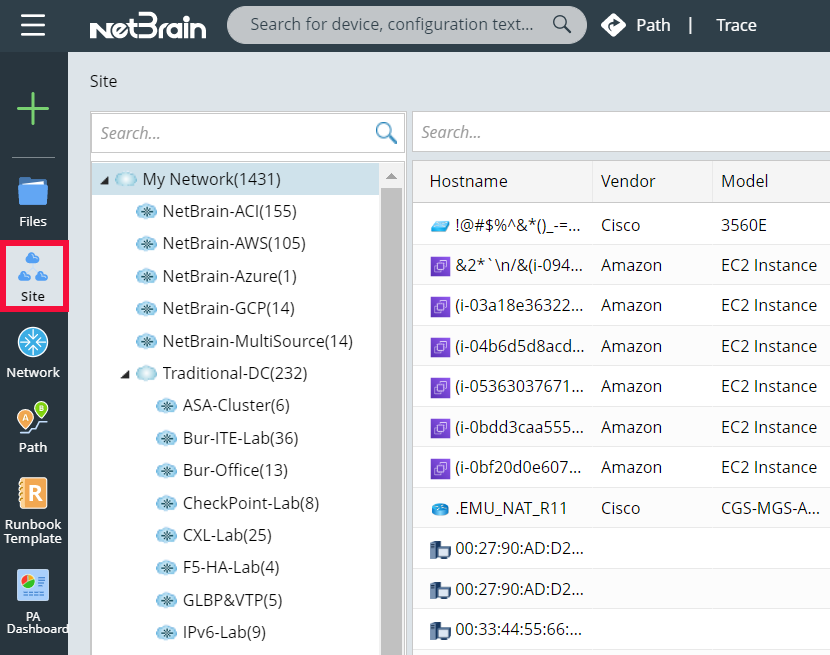The width and height of the screenshot is (830, 655).
Task: Select NetBrain-GCP(14) site
Action: [228, 308]
